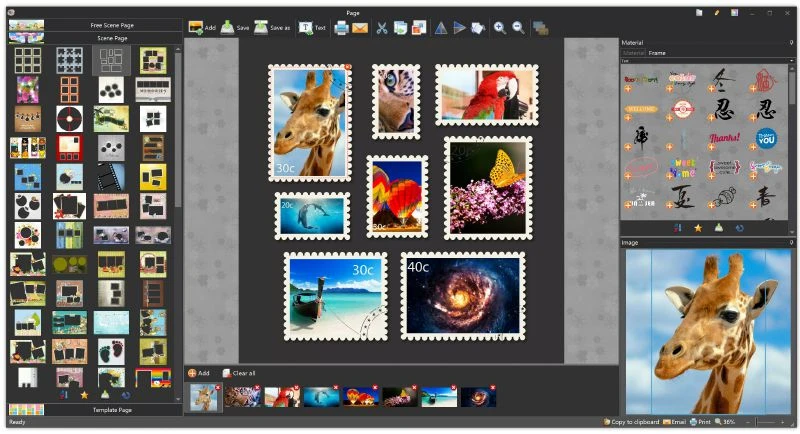
Task: Select the scissors cut icon
Action: click(x=381, y=28)
